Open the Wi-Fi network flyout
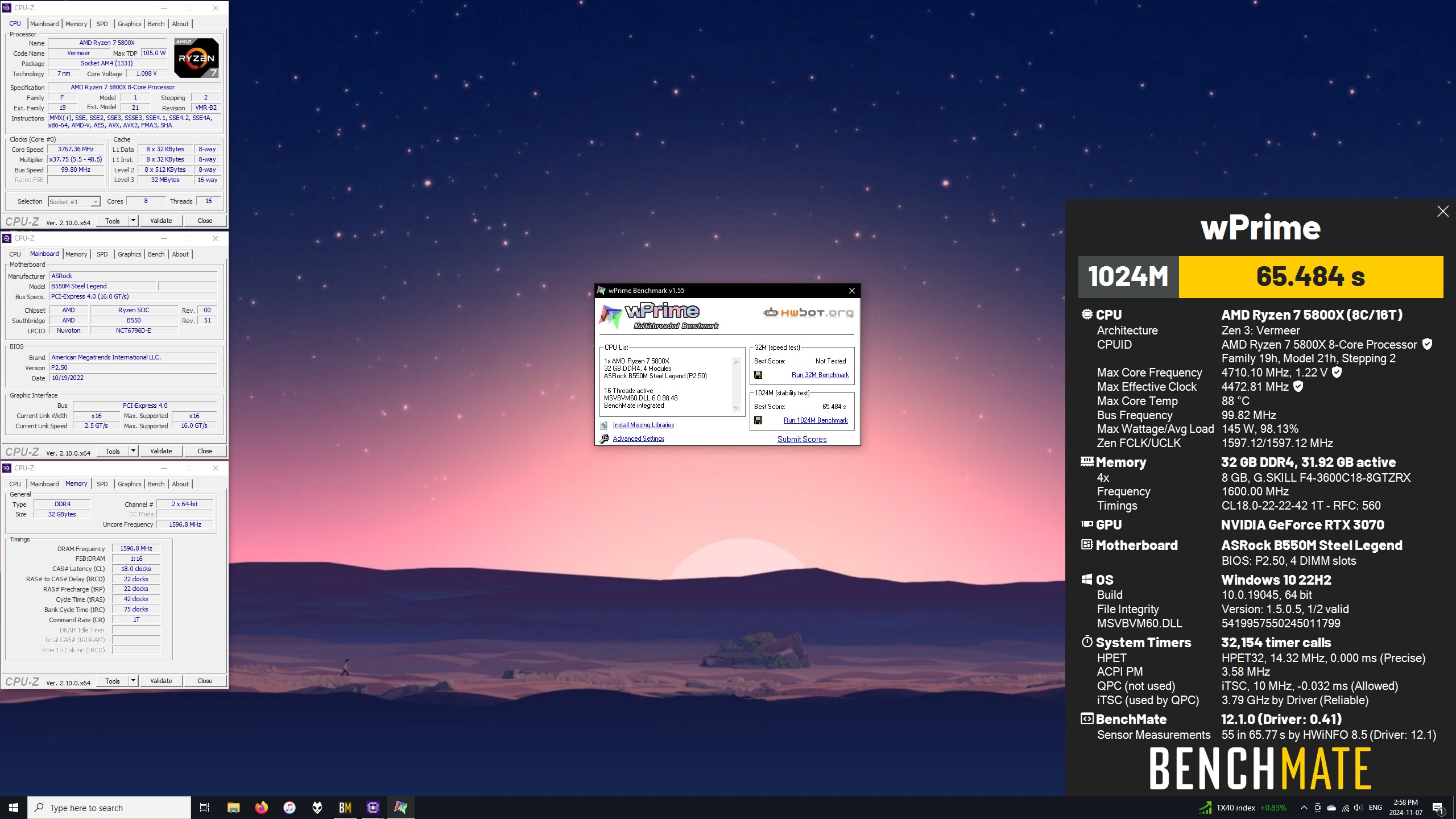Screen dimensions: 1456x819 point(1345,808)
